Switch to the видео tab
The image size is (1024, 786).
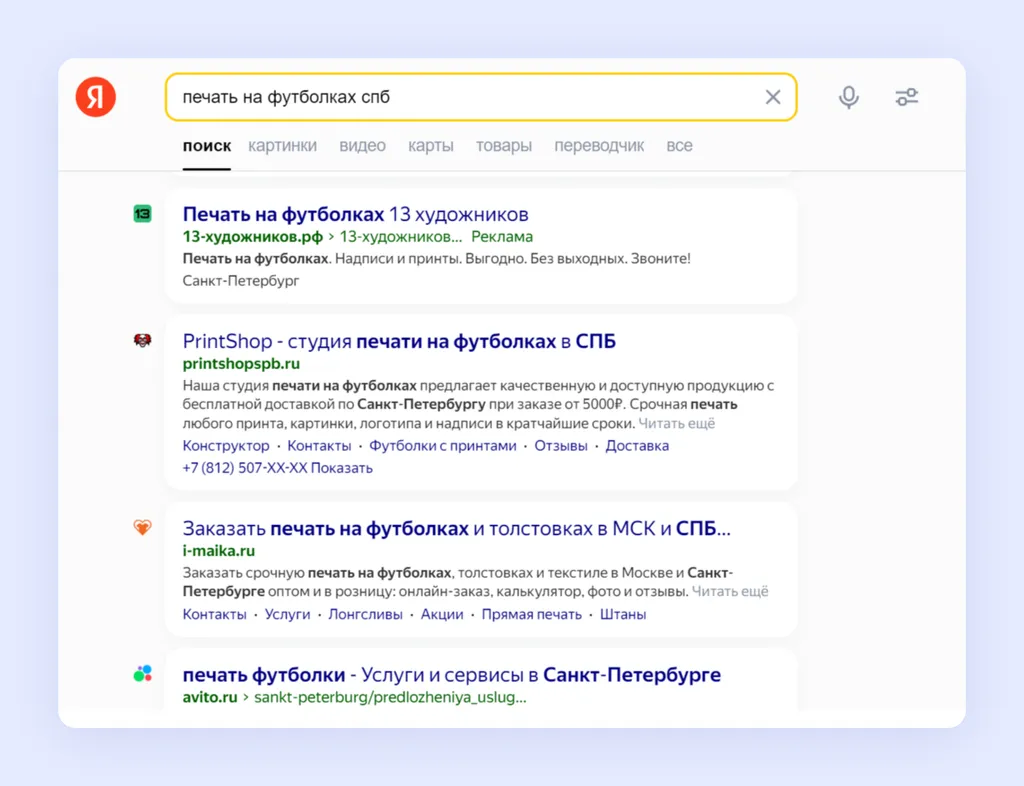tap(362, 146)
